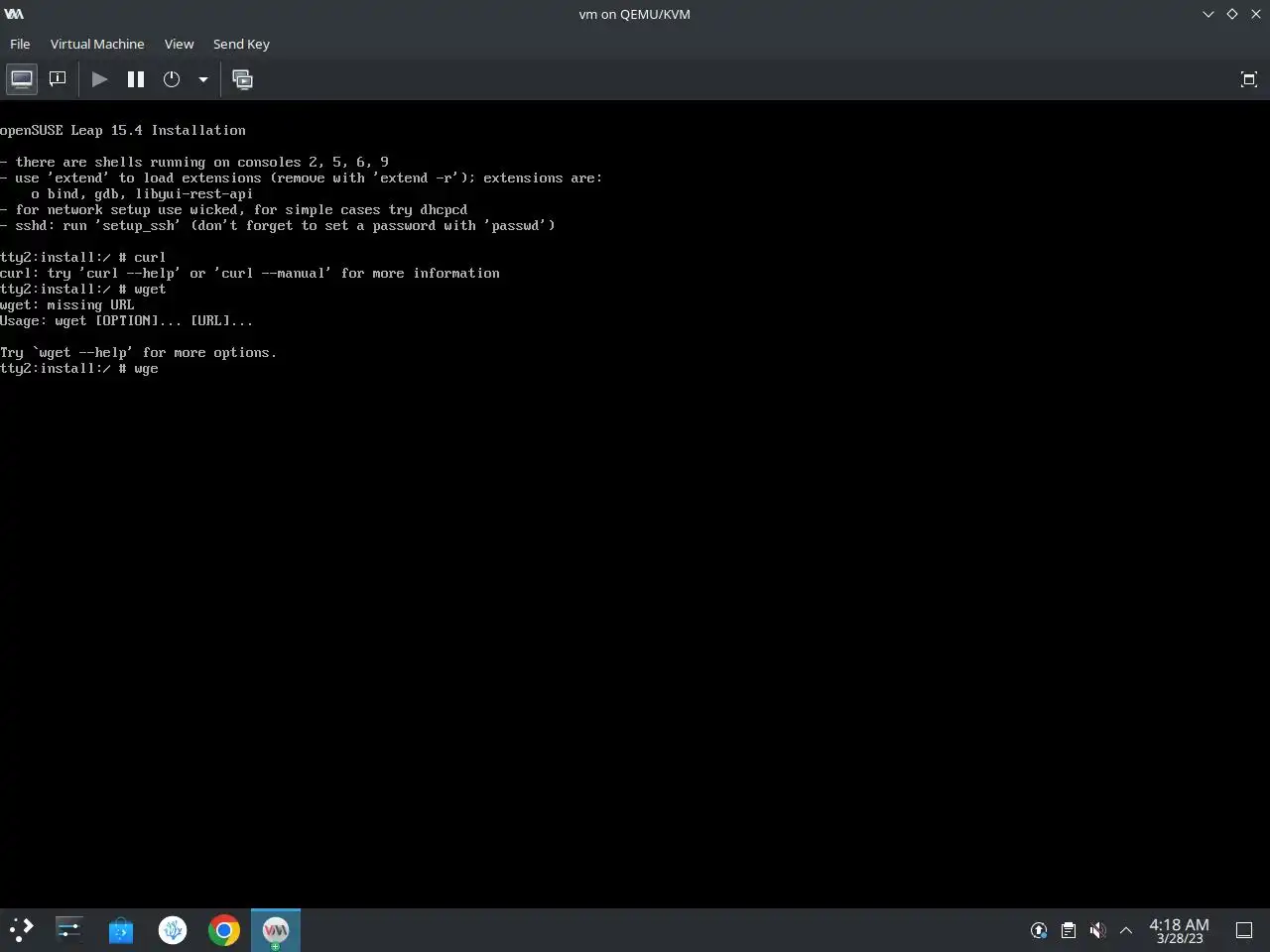Open the clock showing 4:18 AM
Viewport: 1270px width, 952px height.
tap(1179, 930)
